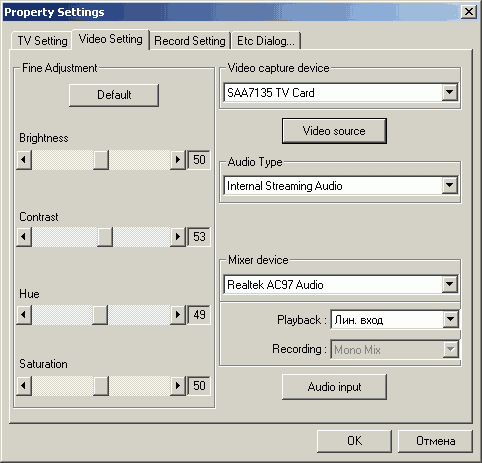Open the Etc Dialog... tab
This screenshot has height=463, width=482.
click(x=266, y=41)
